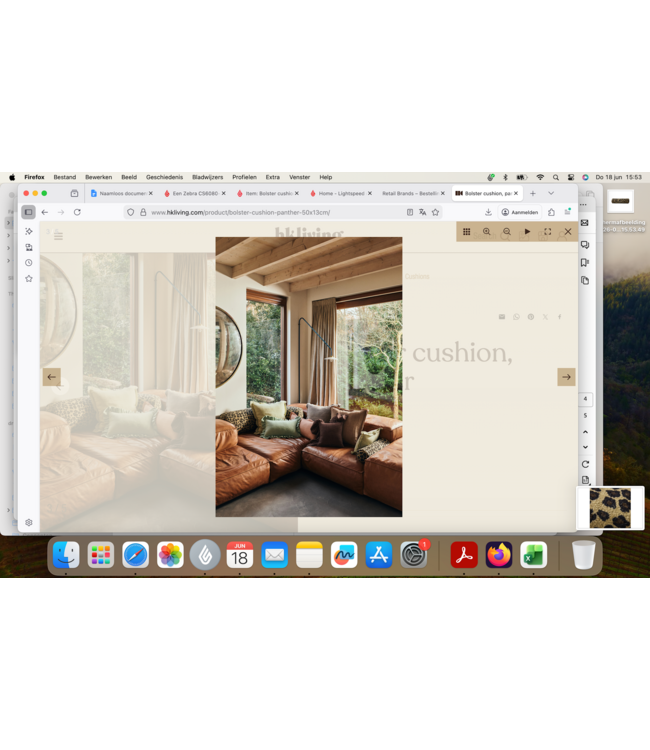Image resolution: width=650 pixels, height=750 pixels.
Task: Open the Firefox application menu
Action: (568, 212)
